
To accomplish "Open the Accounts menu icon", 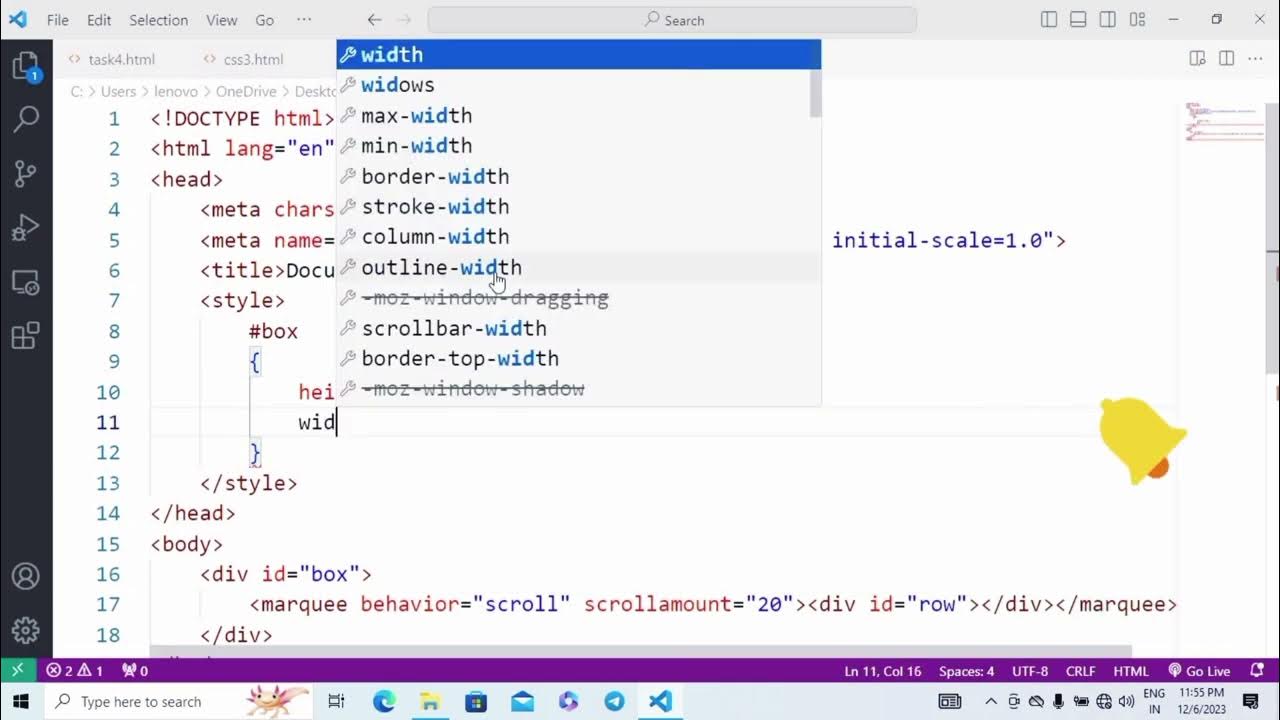I will (x=26, y=577).
